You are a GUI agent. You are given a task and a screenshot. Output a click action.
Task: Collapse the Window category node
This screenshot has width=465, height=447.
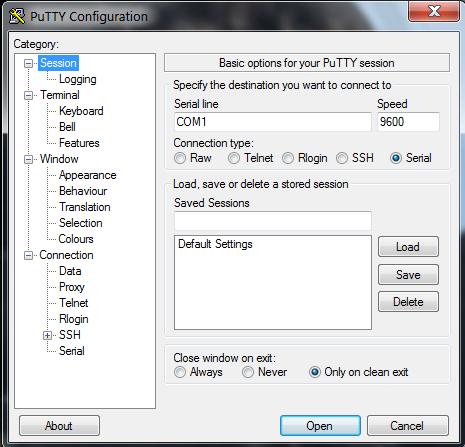coord(29,159)
